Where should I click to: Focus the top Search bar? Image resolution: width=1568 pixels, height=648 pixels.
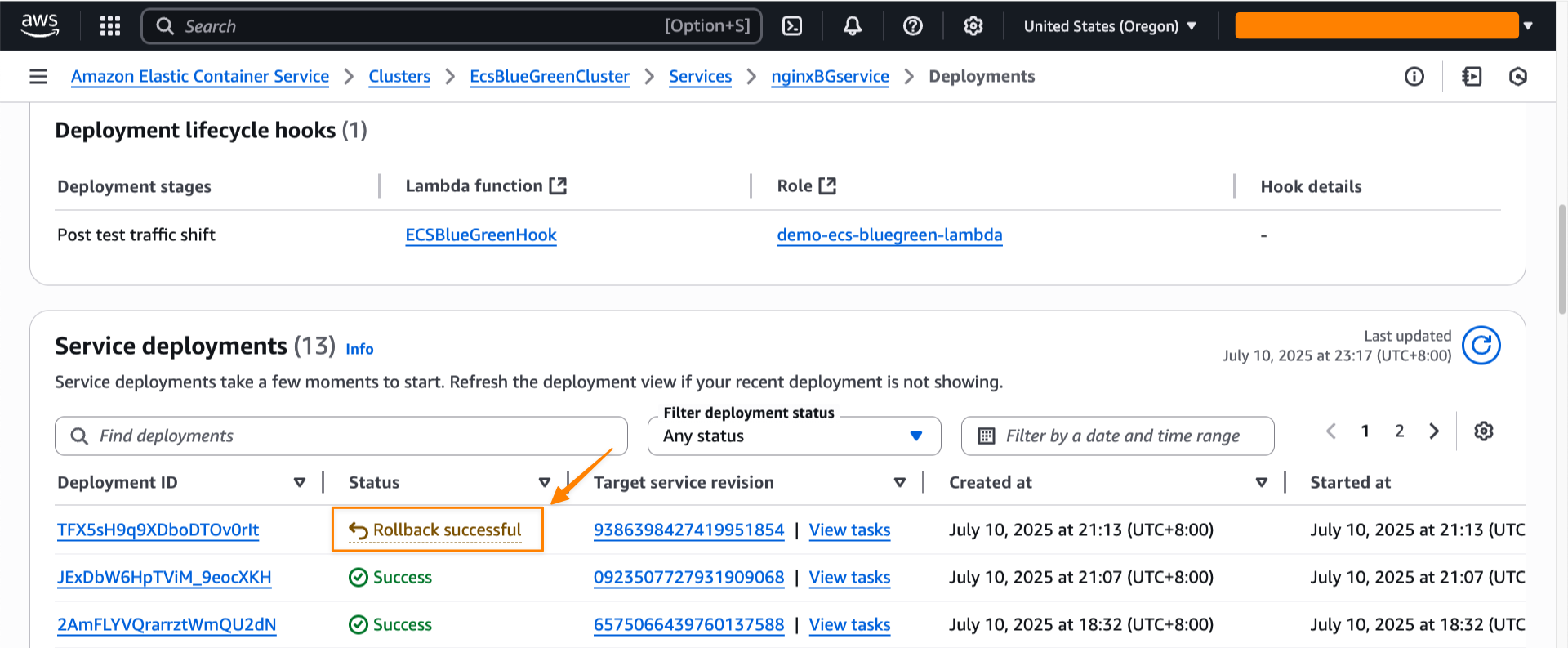(452, 26)
